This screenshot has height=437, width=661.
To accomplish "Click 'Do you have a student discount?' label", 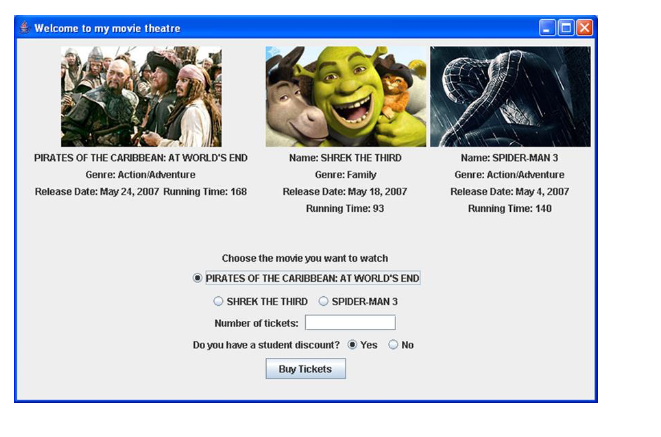I will [x=266, y=345].
